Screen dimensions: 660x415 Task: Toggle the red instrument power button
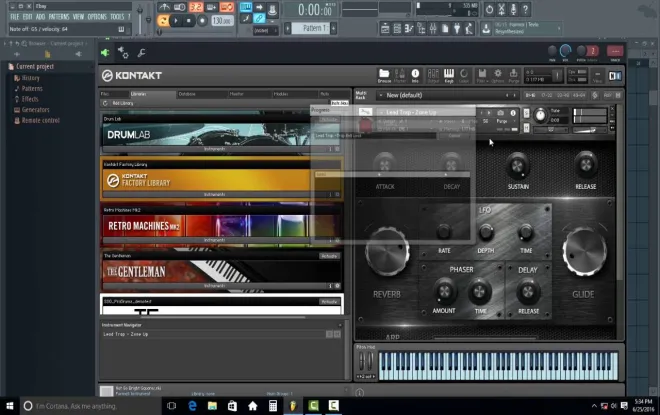pyautogui.click(x=365, y=125)
